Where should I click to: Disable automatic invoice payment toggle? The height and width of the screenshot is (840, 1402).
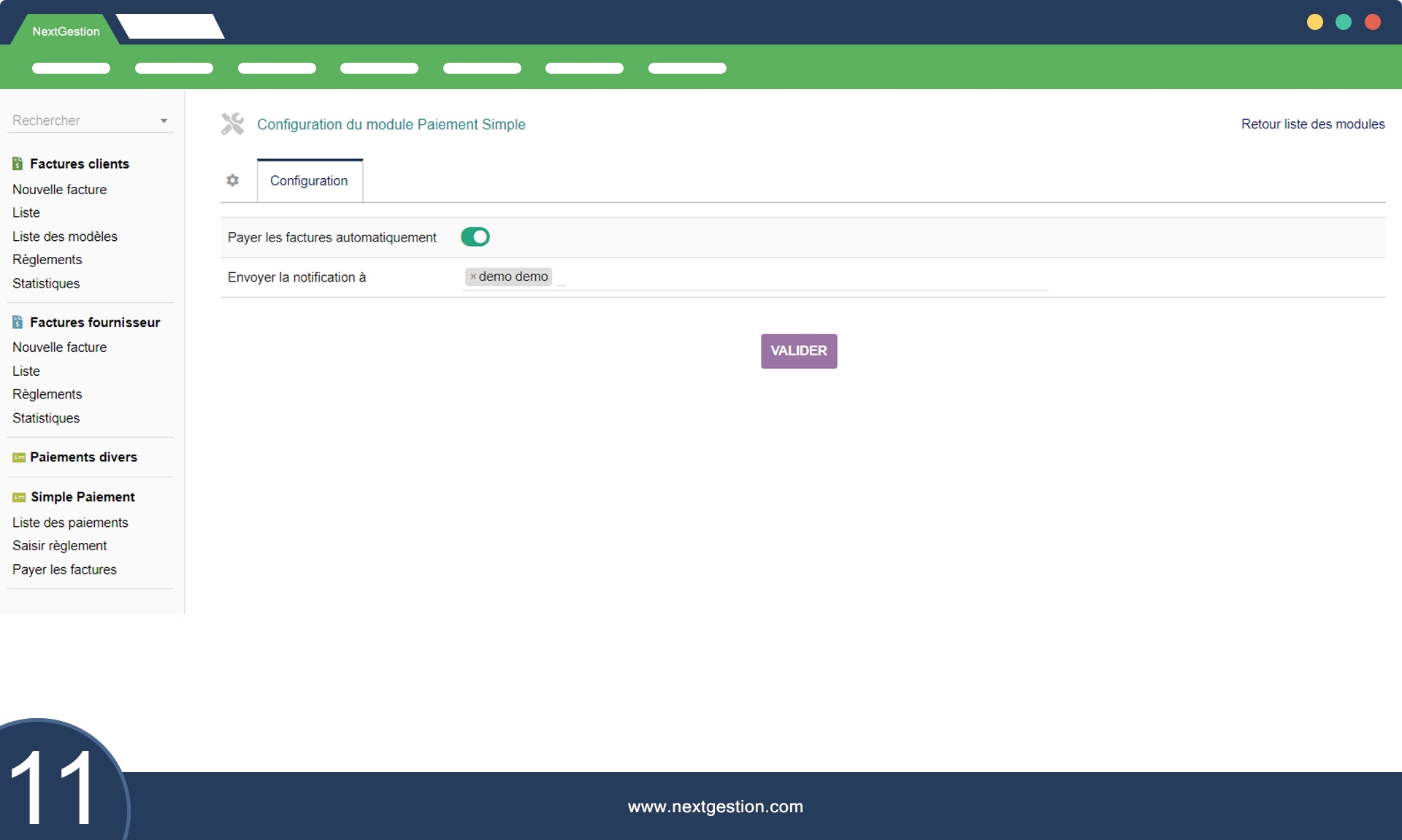coord(475,237)
